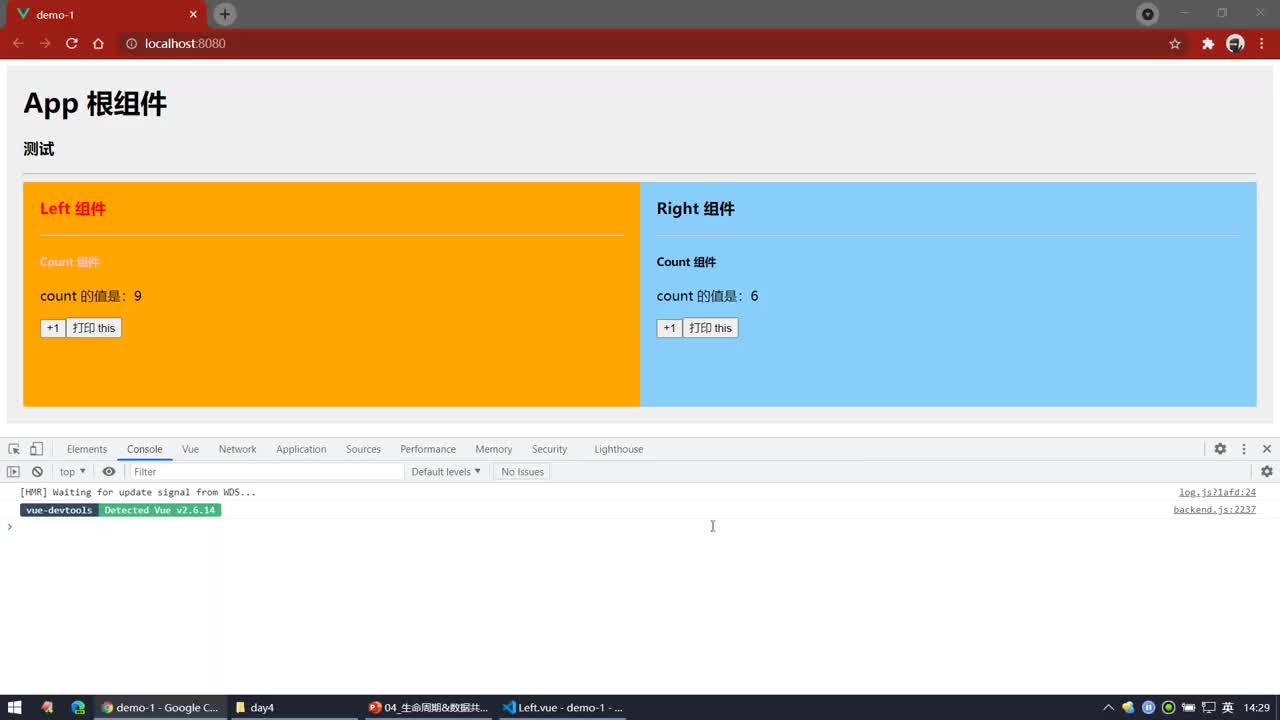This screenshot has width=1280, height=720.
Task: Click the No Issues button
Action: point(523,472)
